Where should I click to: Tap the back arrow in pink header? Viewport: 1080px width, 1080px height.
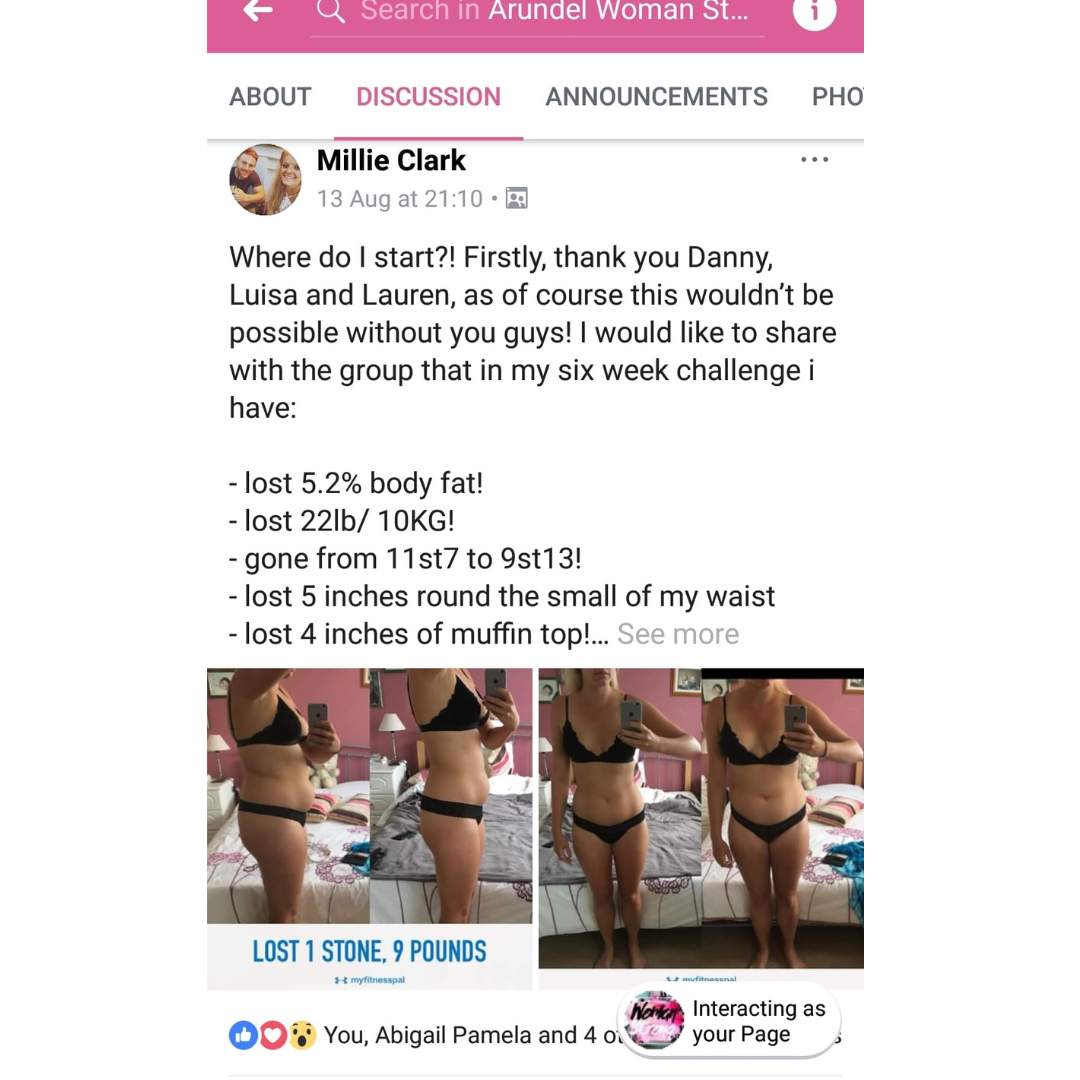[258, 10]
